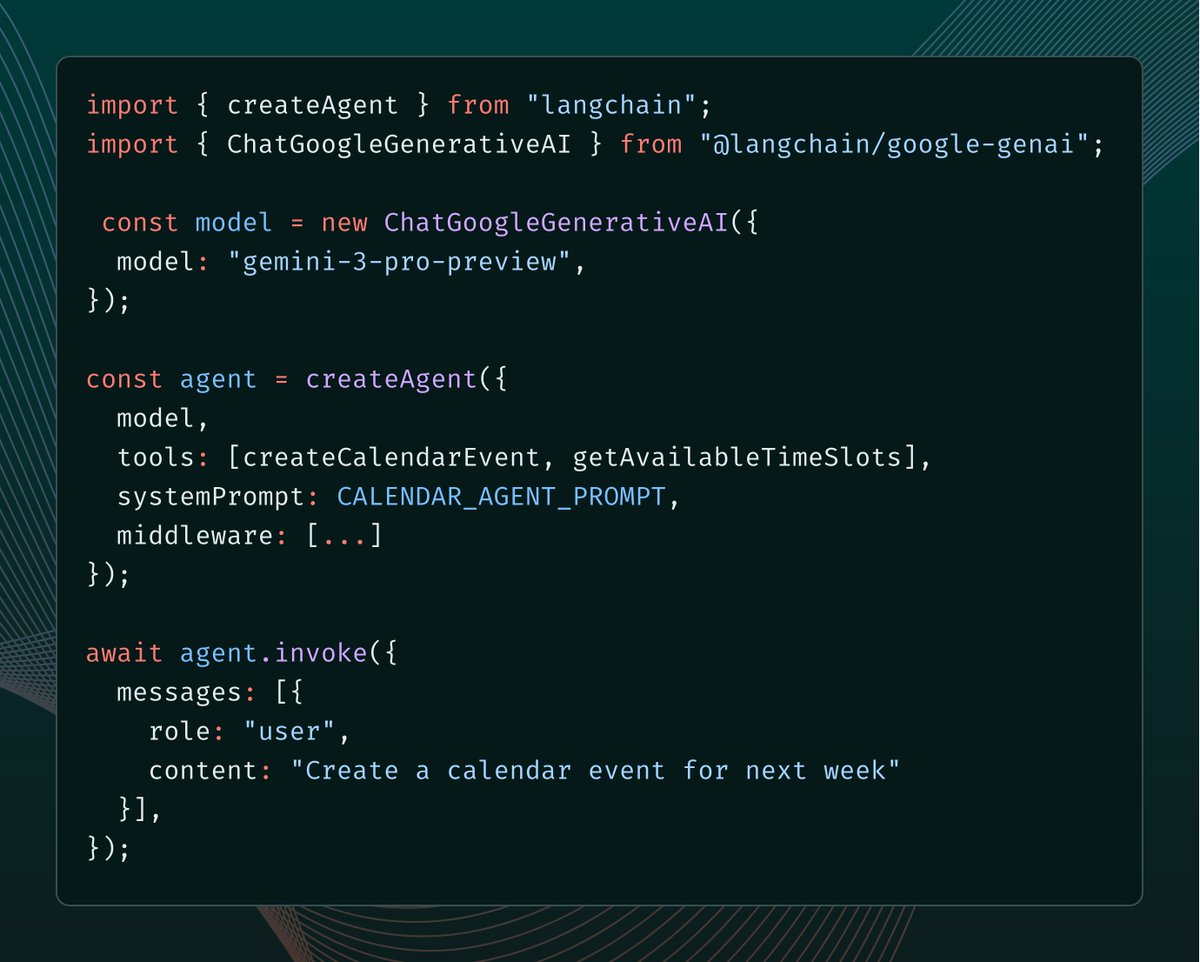
Task: Click the CALENDAR_AGENT_PROMPT constant
Action: (501, 496)
